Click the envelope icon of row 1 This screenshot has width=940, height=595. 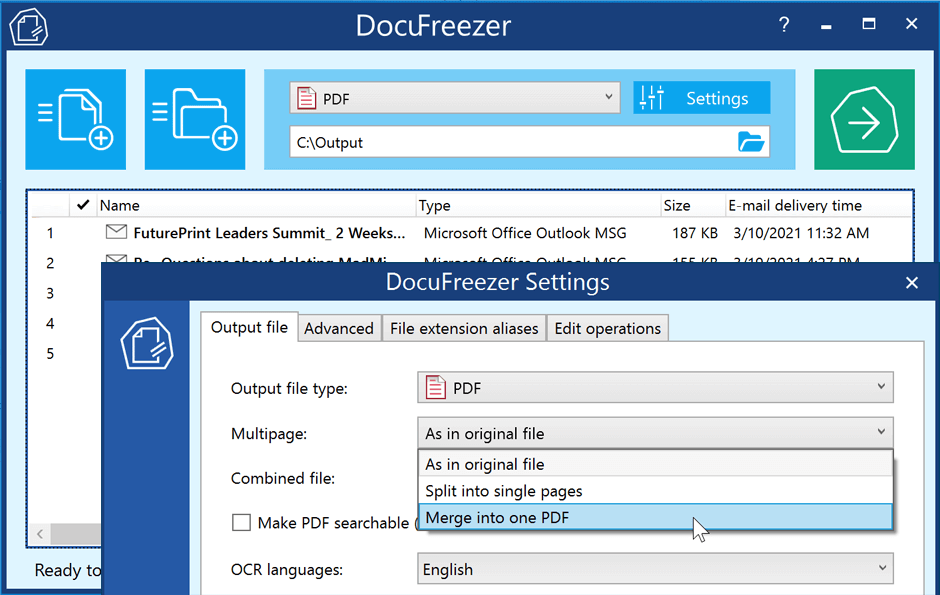coord(116,231)
